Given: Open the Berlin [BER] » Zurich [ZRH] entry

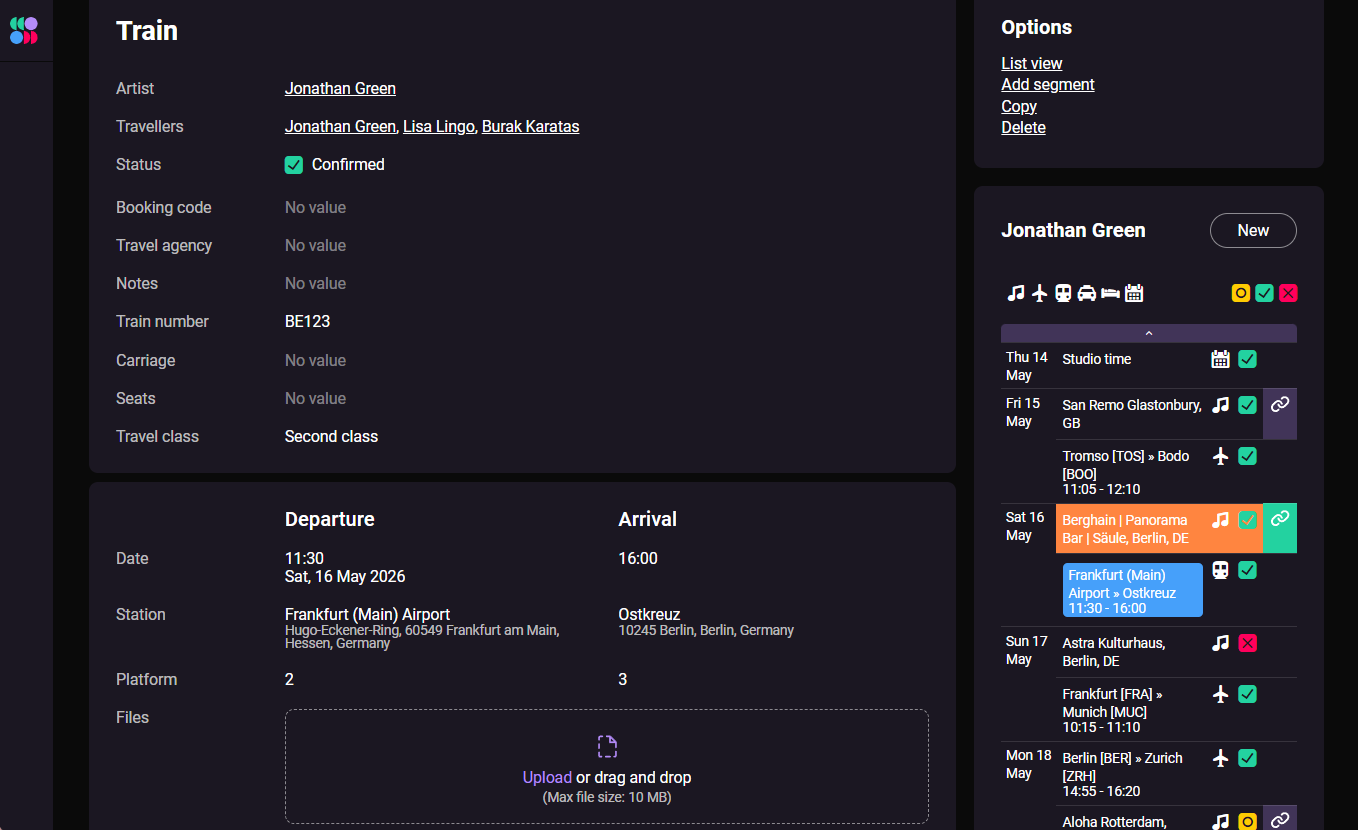Looking at the screenshot, I should point(1123,774).
